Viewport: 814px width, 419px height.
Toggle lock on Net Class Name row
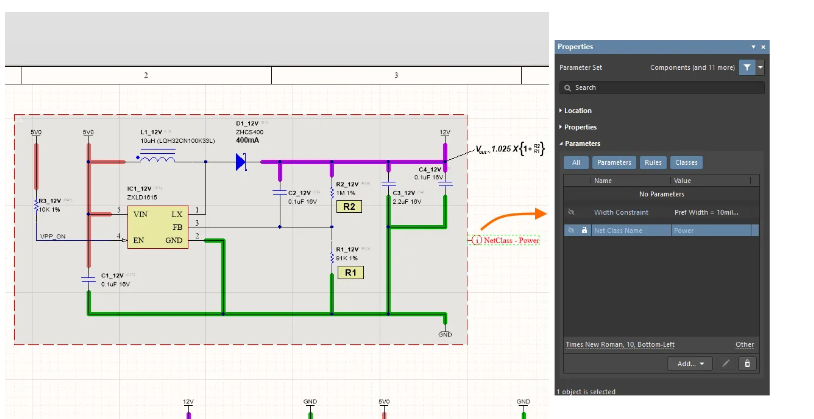pyautogui.click(x=584, y=230)
